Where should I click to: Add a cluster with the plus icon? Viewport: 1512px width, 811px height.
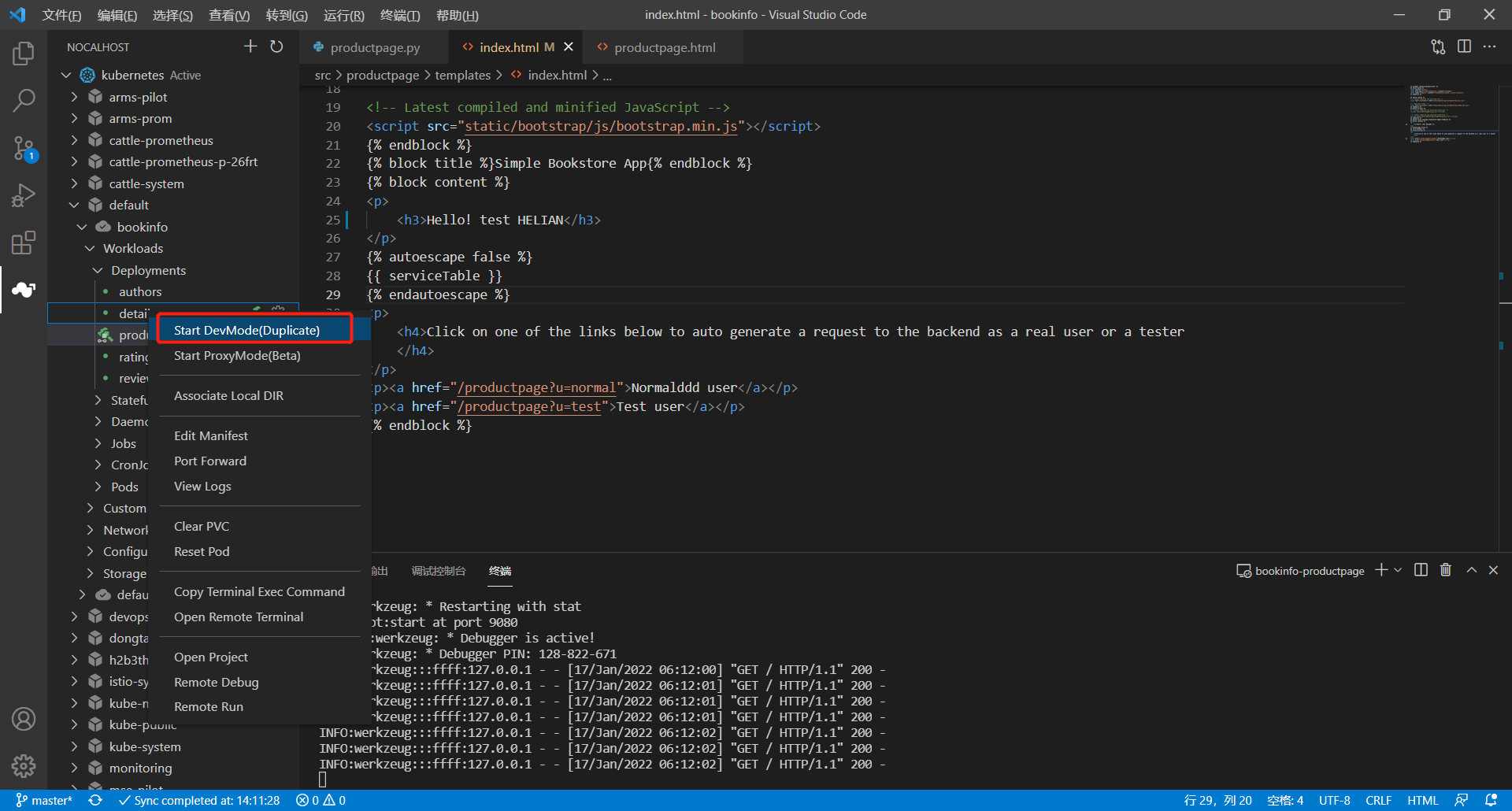250,46
